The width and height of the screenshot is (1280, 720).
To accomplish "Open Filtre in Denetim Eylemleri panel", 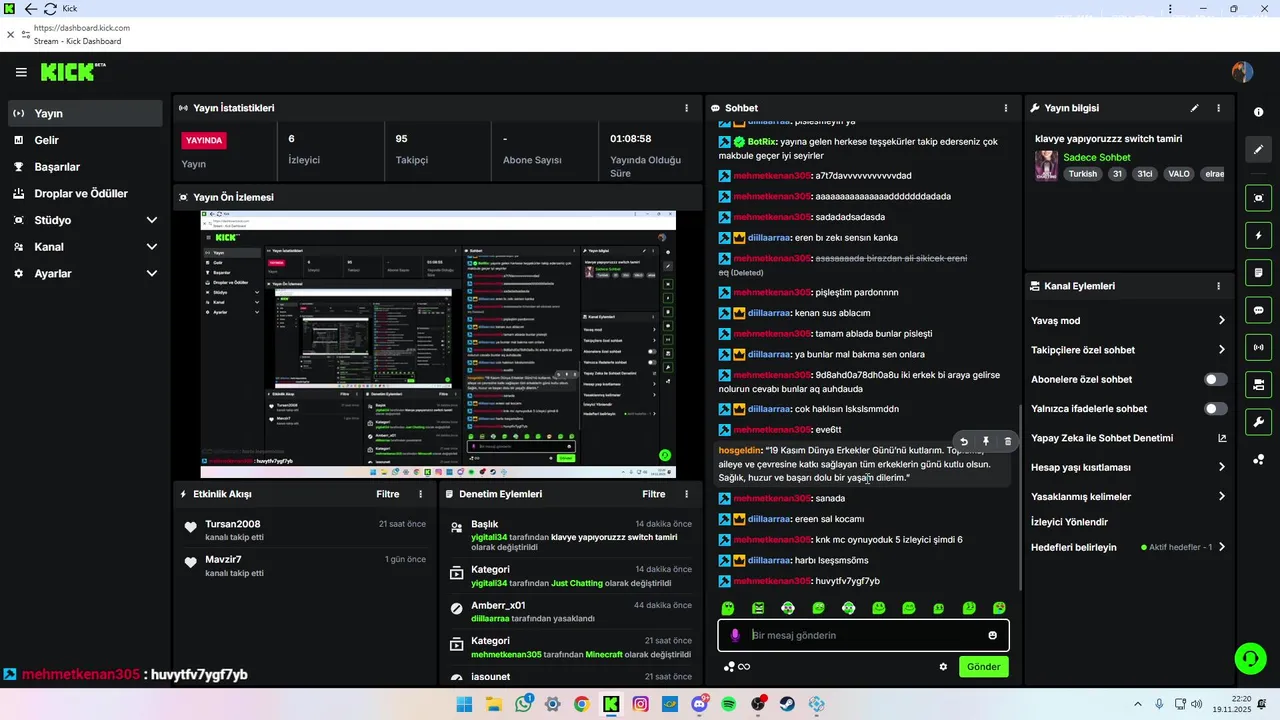I will click(654, 494).
